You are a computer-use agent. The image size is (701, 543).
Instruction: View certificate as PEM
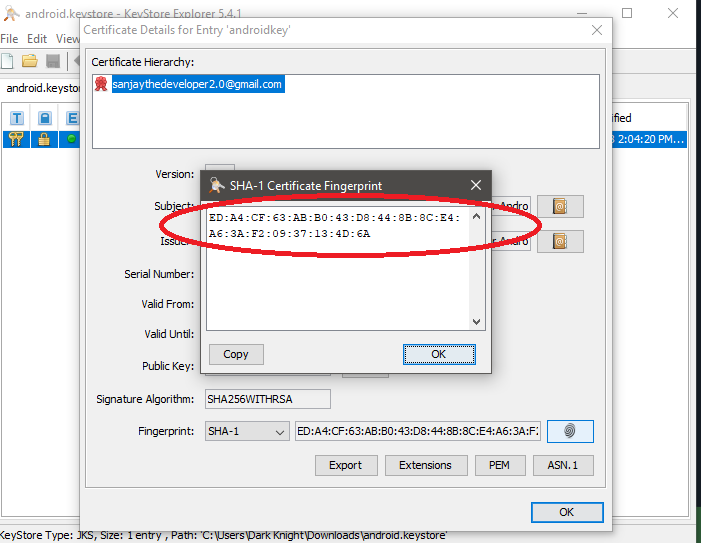click(499, 465)
